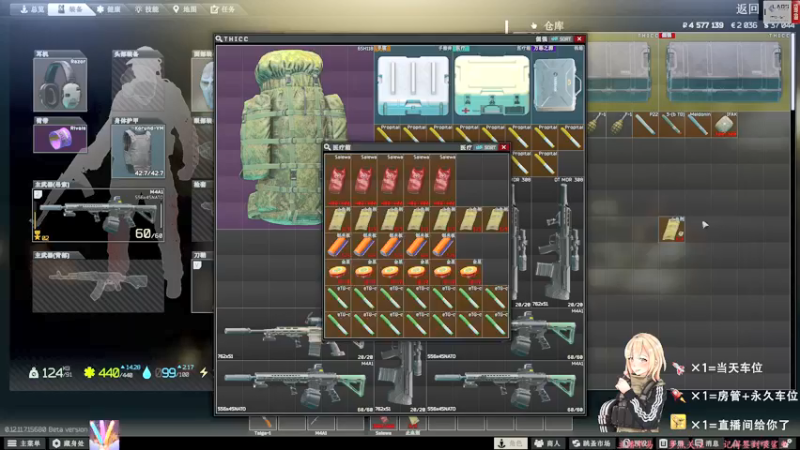Click the search icon in THICC window
This screenshot has width=800, height=450.
[219, 39]
